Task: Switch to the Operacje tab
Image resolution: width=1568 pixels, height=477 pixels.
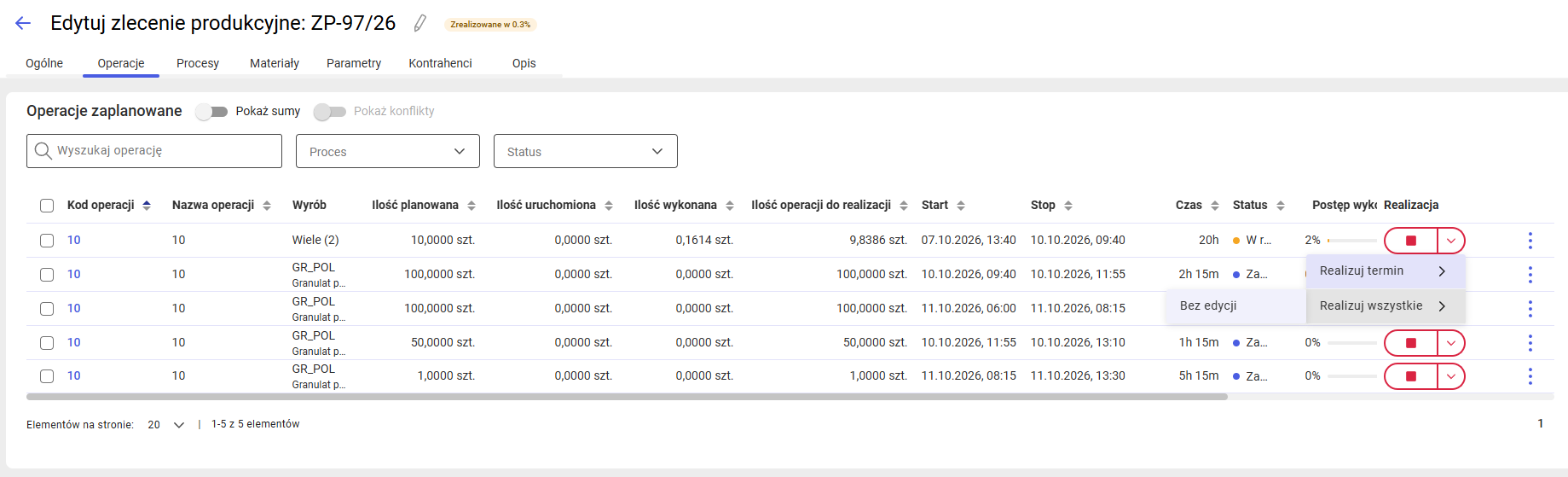Action: pyautogui.click(x=121, y=63)
